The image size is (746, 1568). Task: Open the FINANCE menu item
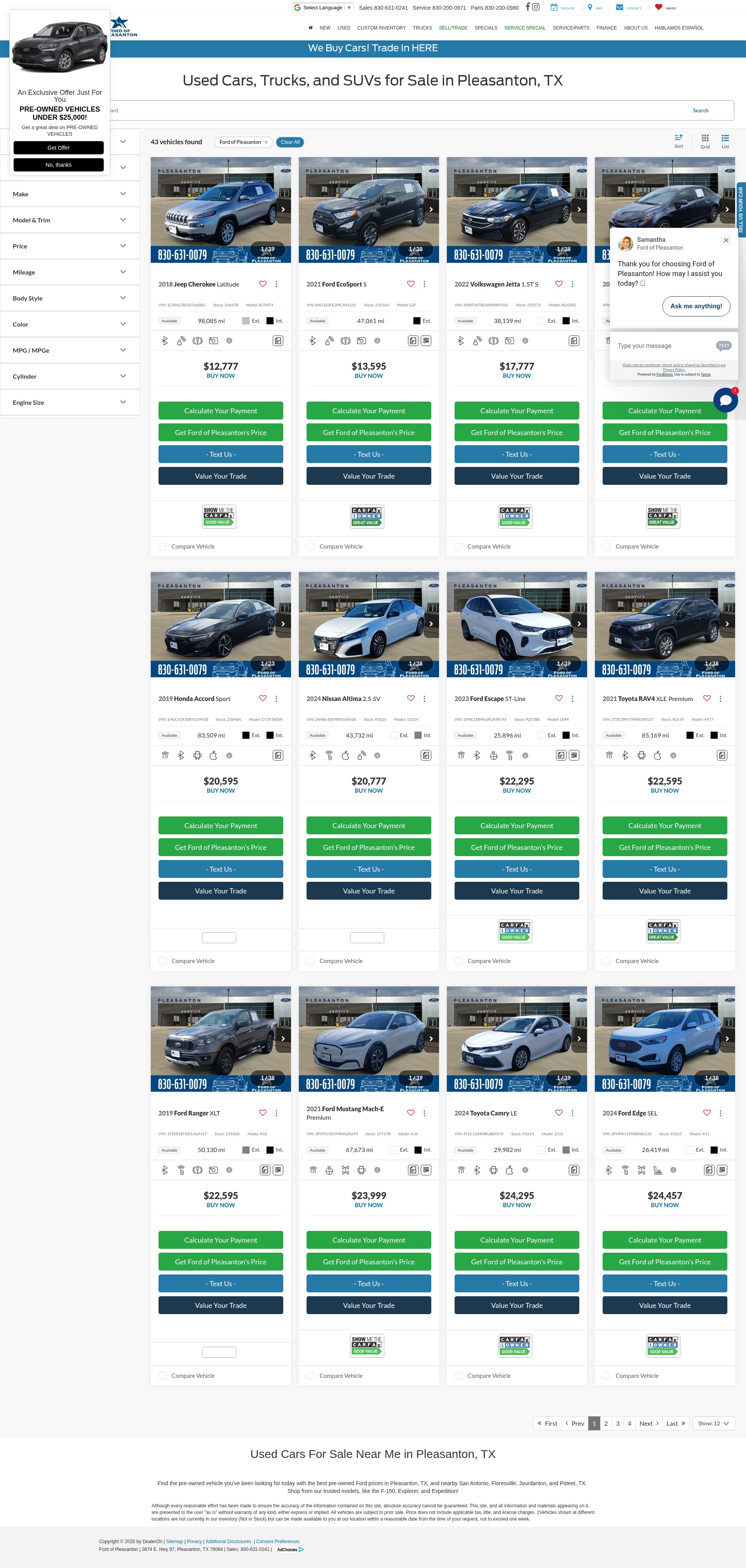click(606, 28)
